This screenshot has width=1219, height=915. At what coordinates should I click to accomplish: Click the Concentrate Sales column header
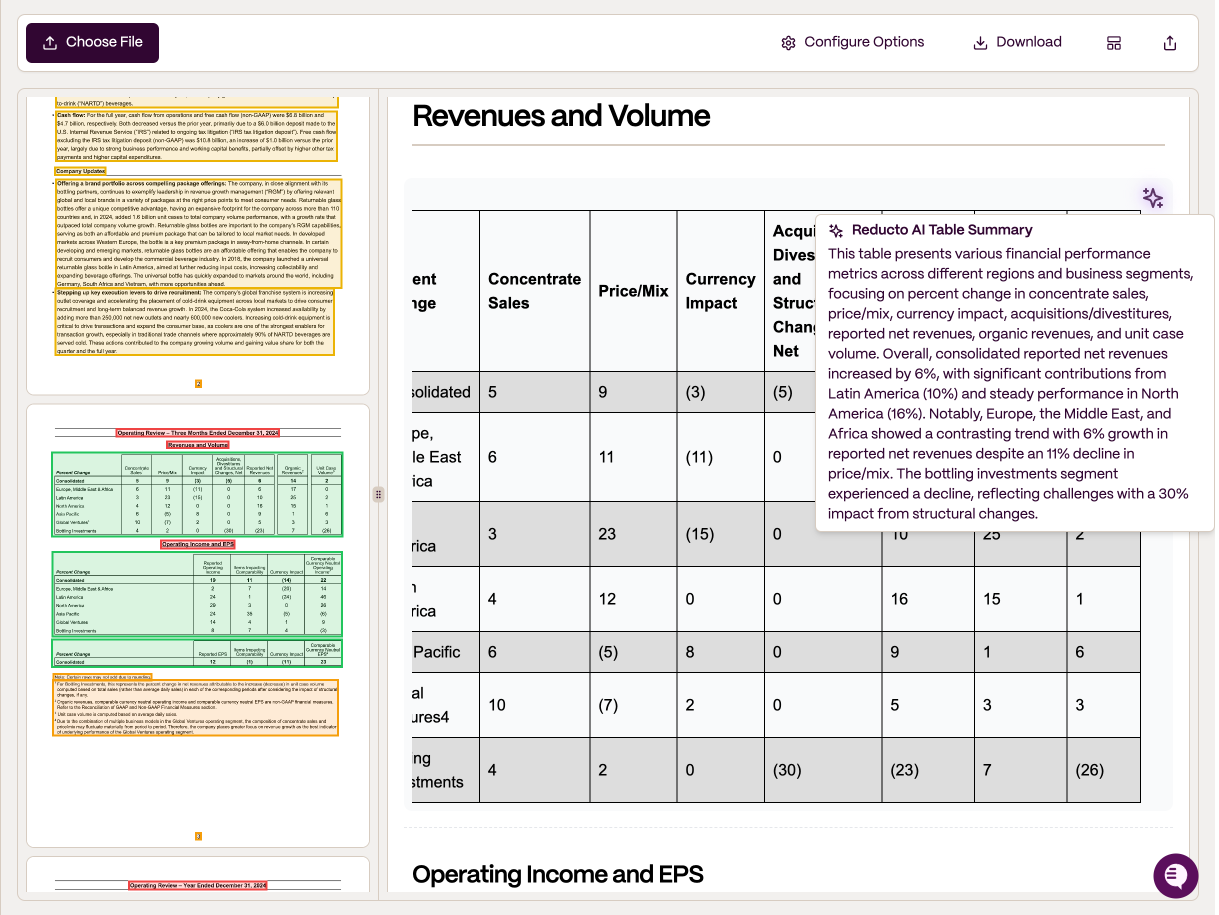tap(534, 291)
